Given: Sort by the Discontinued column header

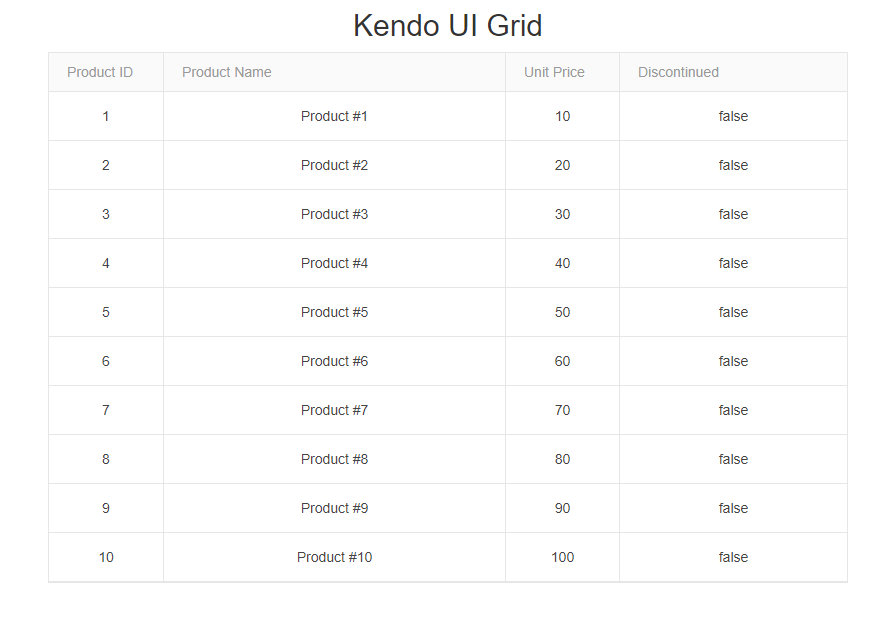Looking at the screenshot, I should (678, 72).
